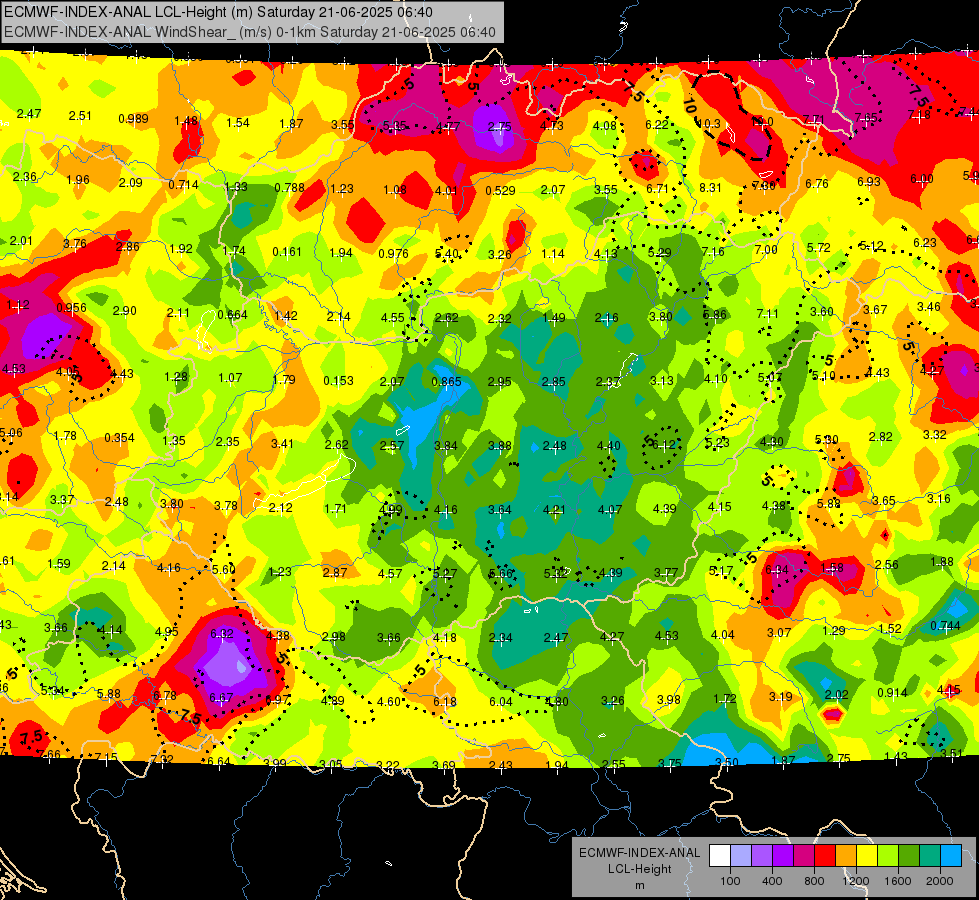Click the 4.53 value below the 4.39 value
This screenshot has height=900, width=979.
(x=666, y=636)
